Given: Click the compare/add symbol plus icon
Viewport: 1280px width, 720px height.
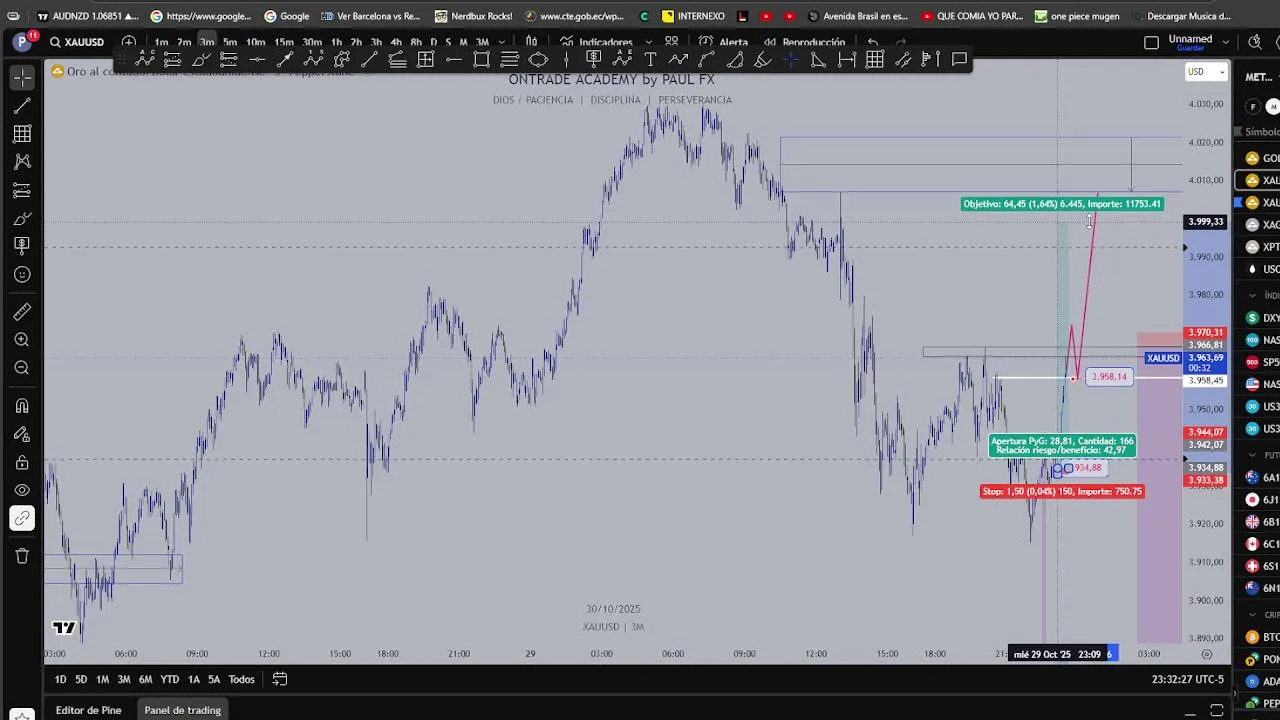Looking at the screenshot, I should coord(129,42).
